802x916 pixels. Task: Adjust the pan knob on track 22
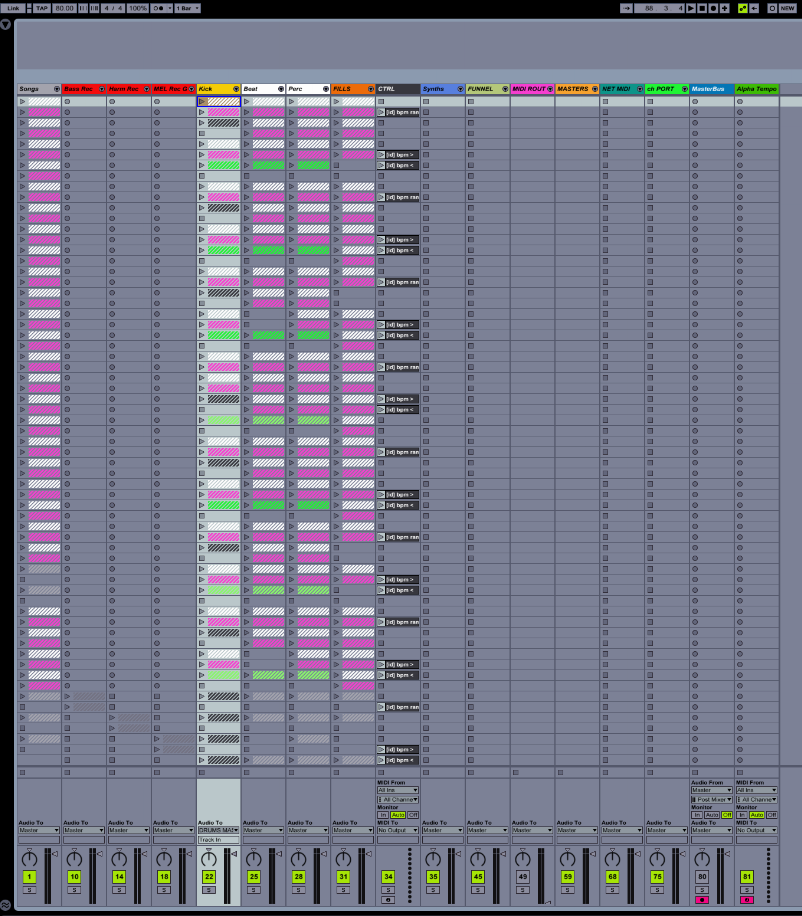click(209, 858)
